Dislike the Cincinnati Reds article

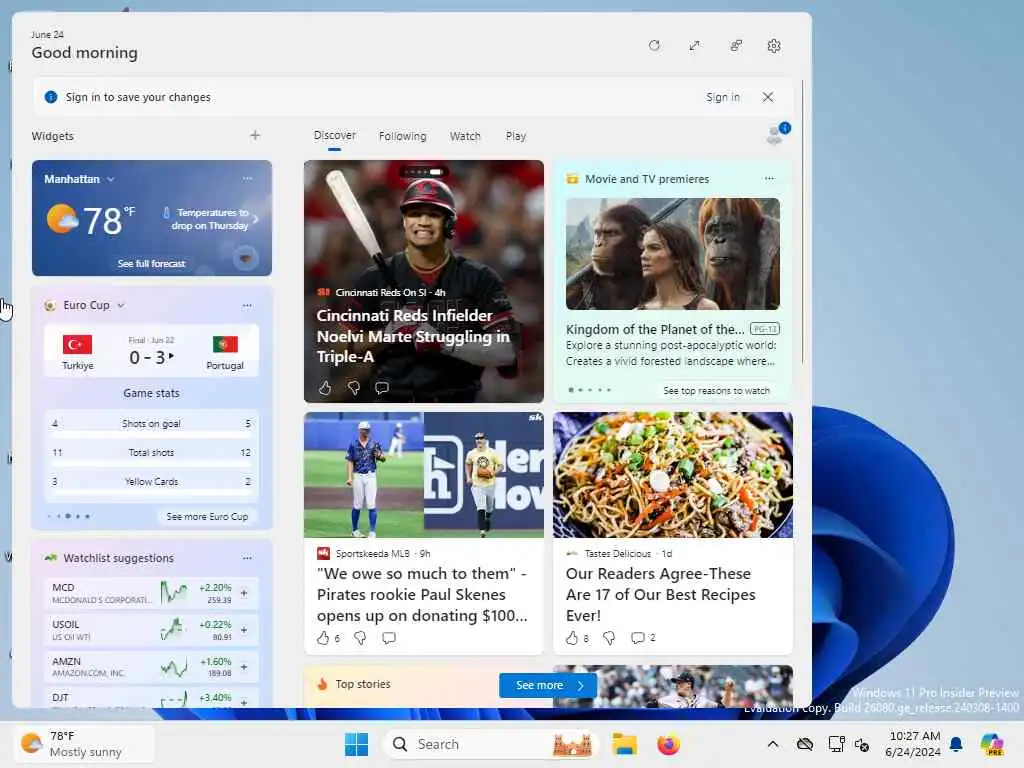point(354,388)
